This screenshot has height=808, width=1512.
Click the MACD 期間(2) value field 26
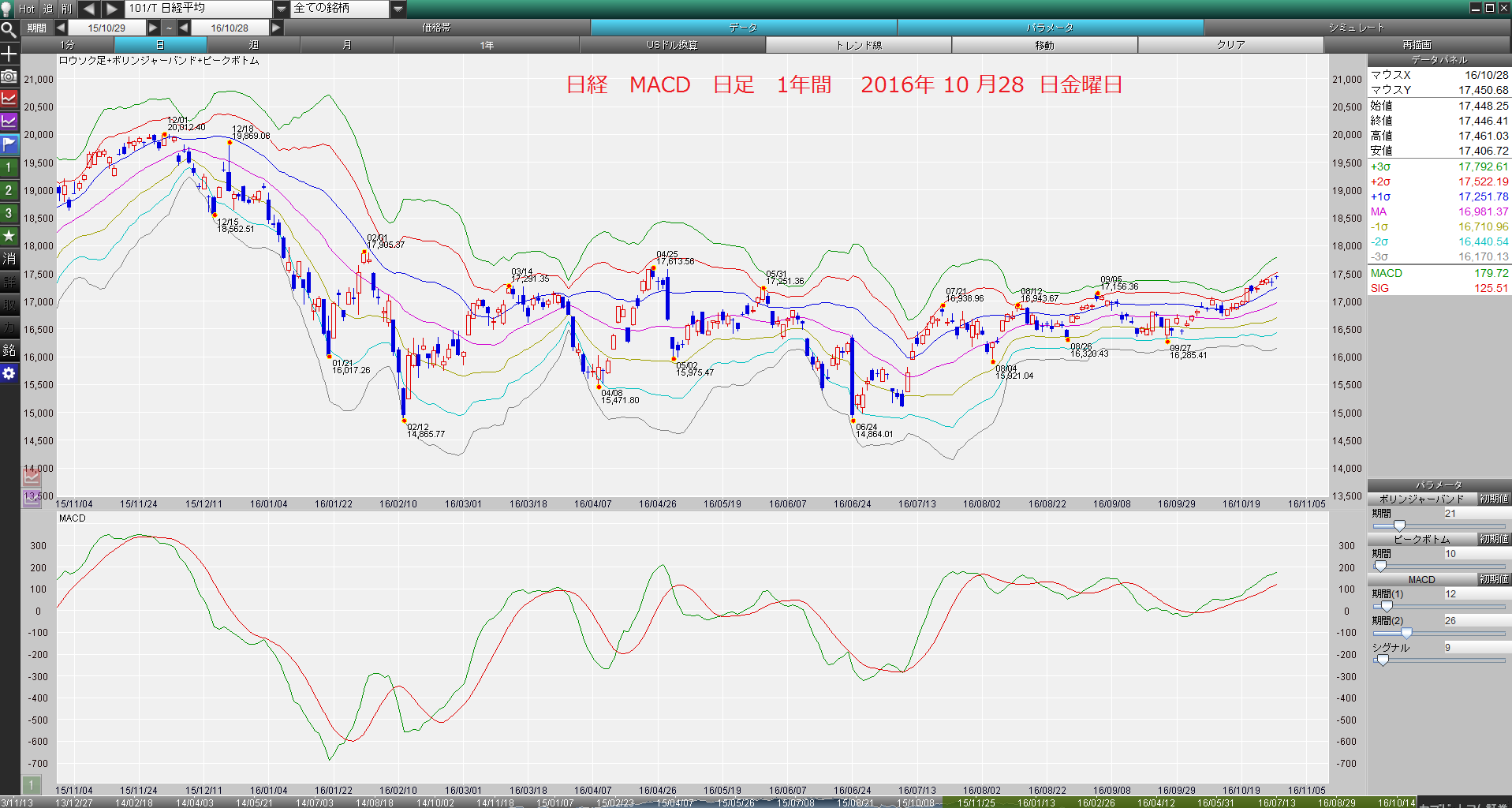1476,620
